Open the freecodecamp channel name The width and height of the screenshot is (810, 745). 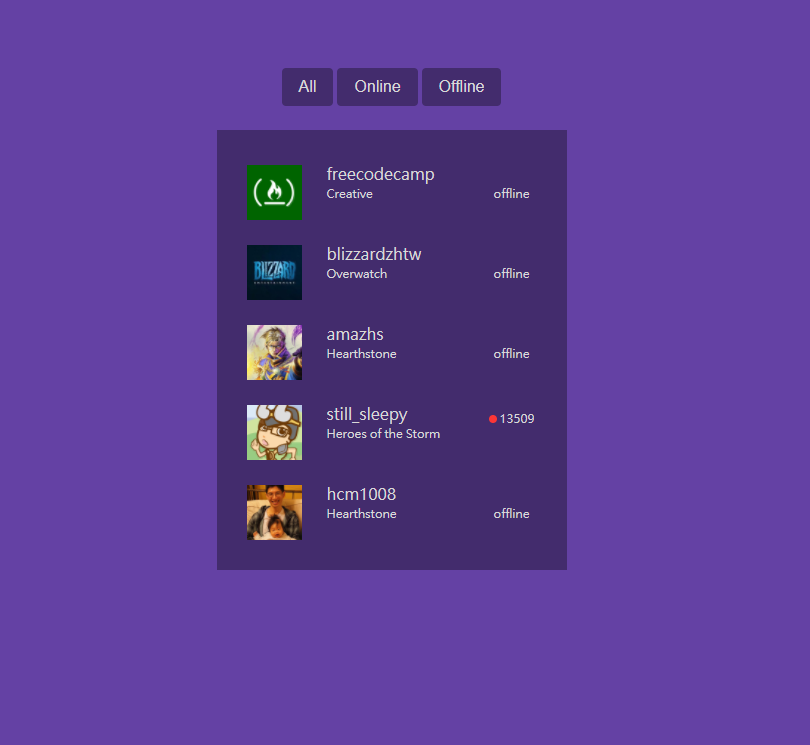point(380,173)
